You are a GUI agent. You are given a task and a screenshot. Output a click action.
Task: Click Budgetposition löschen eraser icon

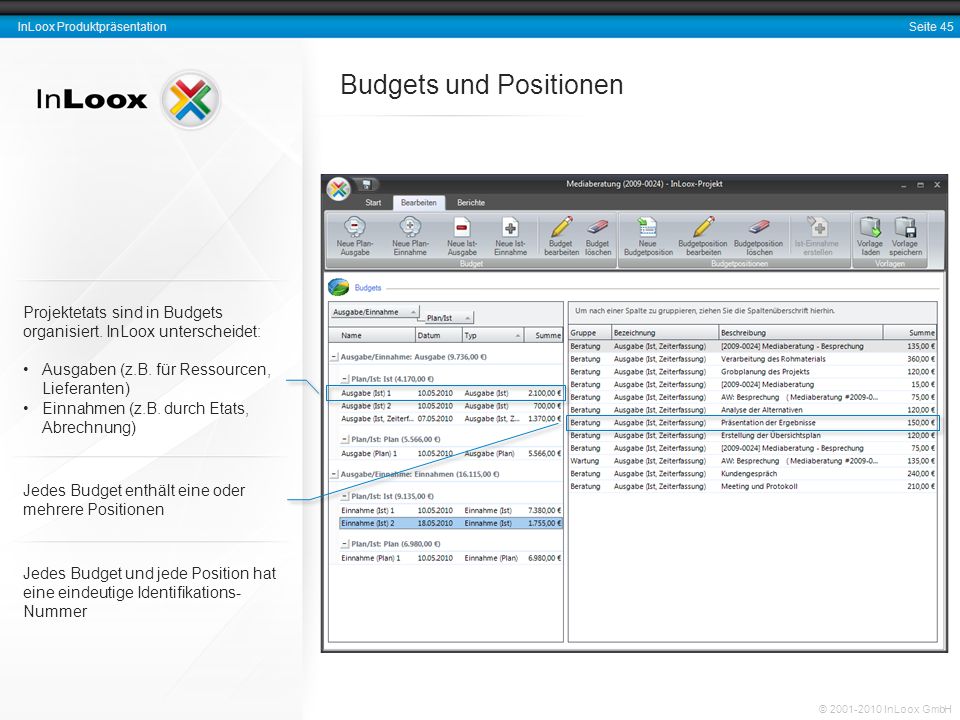click(759, 227)
